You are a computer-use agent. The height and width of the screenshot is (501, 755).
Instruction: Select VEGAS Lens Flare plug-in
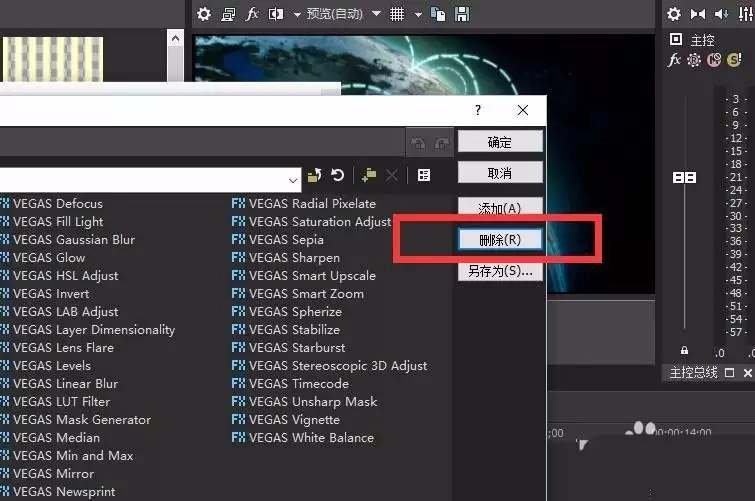click(x=57, y=347)
